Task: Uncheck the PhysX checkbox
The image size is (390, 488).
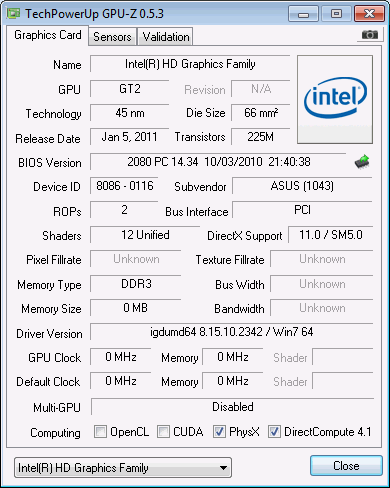Action: click(219, 431)
